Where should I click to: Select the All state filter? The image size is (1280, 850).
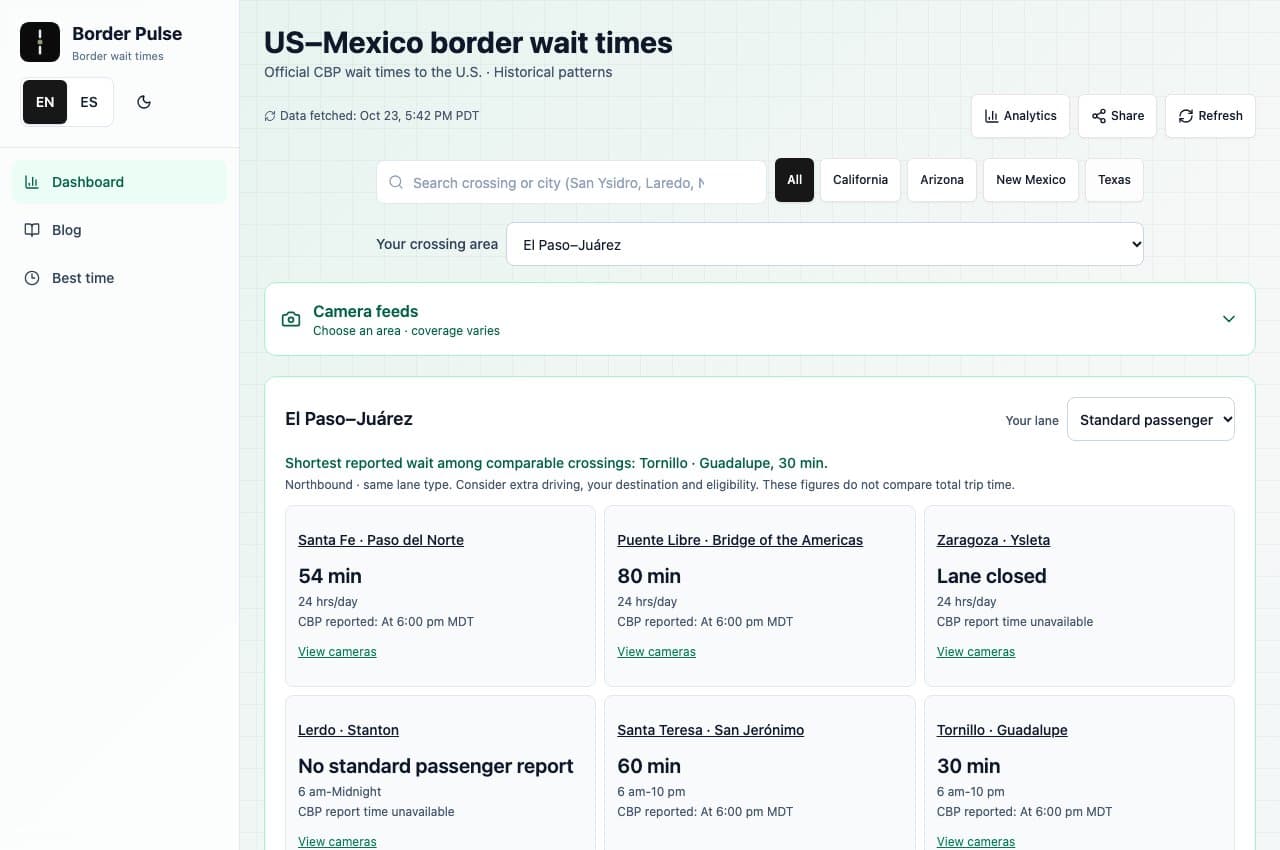794,180
